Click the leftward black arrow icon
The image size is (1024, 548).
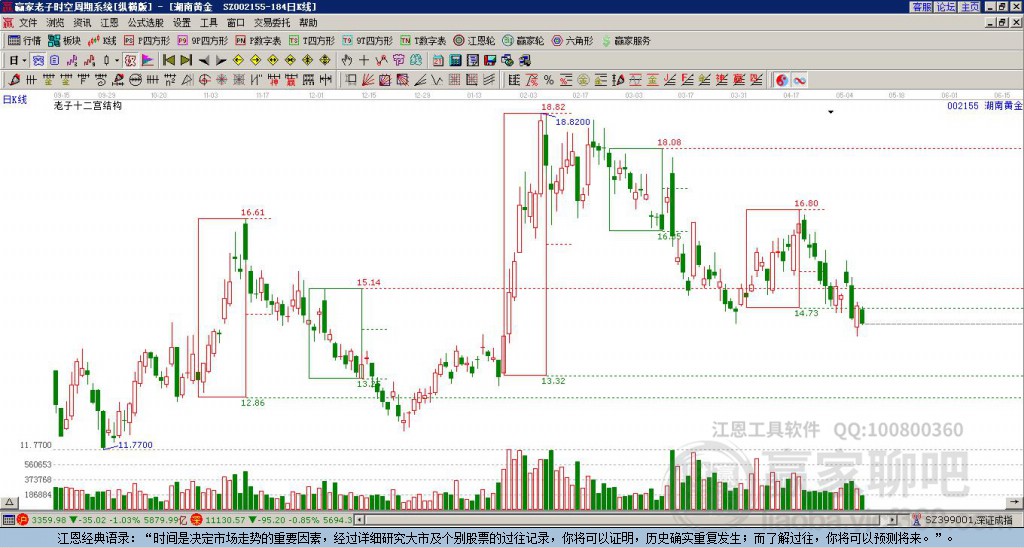[x=204, y=61]
